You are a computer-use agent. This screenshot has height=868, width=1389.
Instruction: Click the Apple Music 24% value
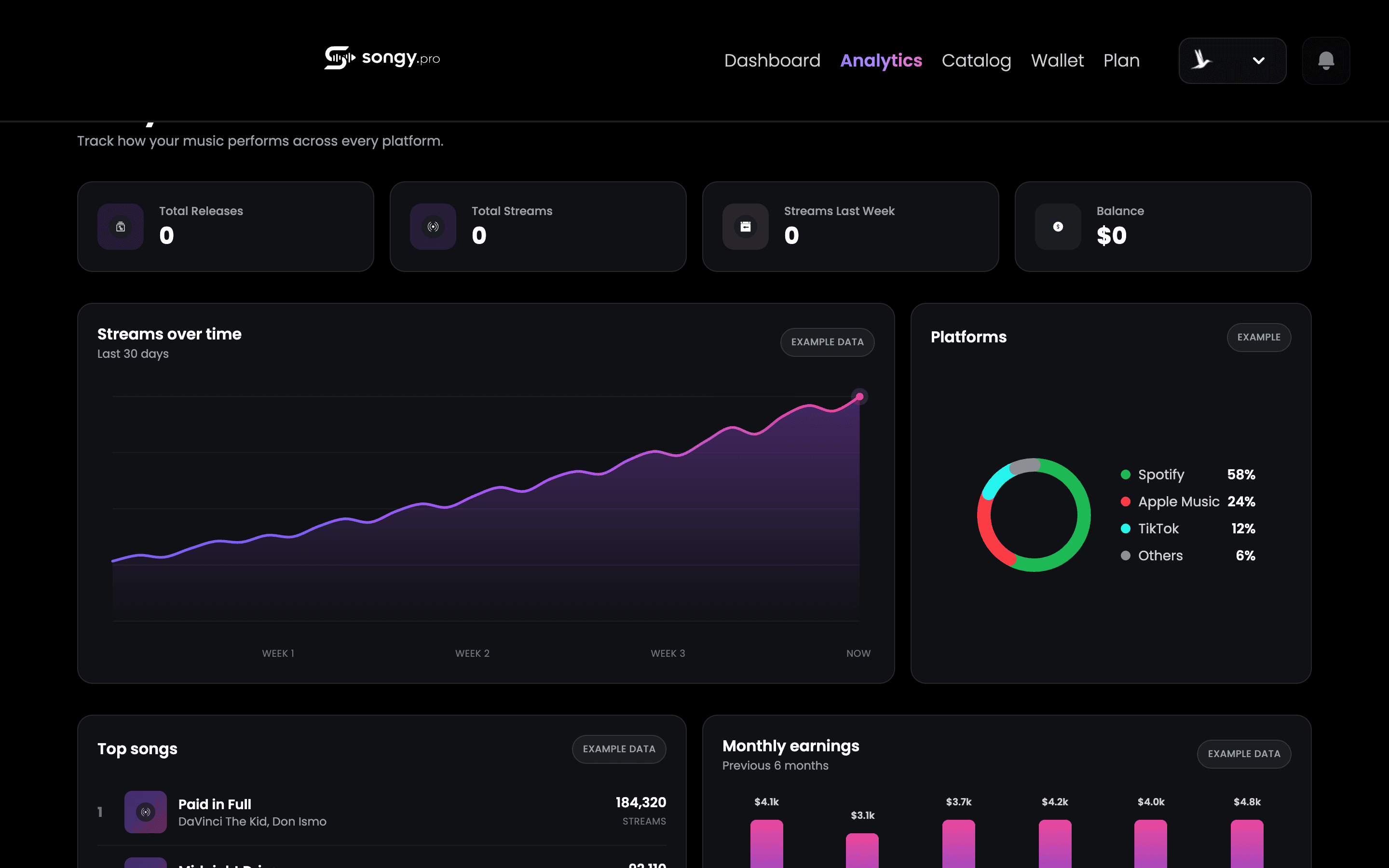coord(1241,502)
